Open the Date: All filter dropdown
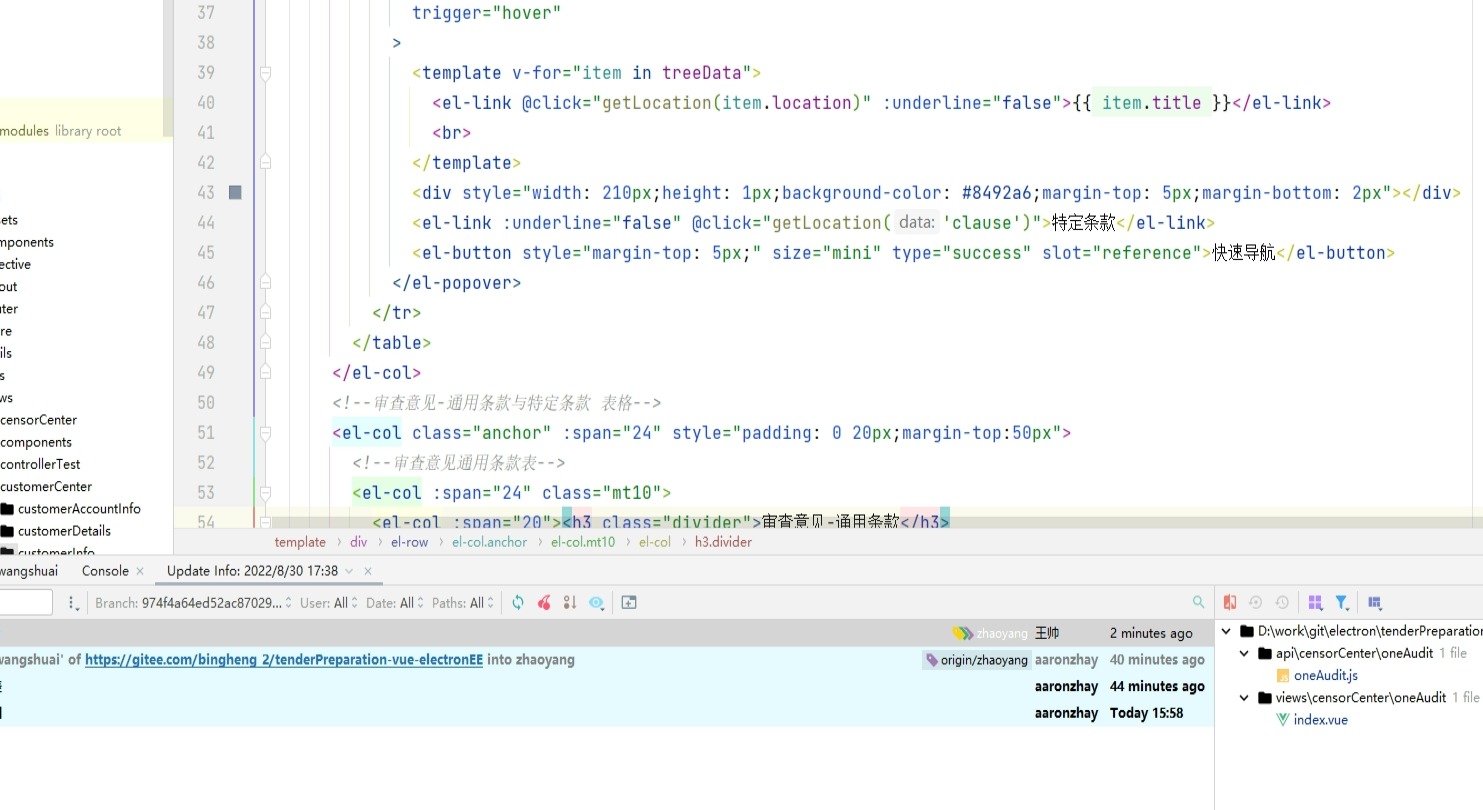Screen dimensions: 1483x810 click(x=394, y=603)
